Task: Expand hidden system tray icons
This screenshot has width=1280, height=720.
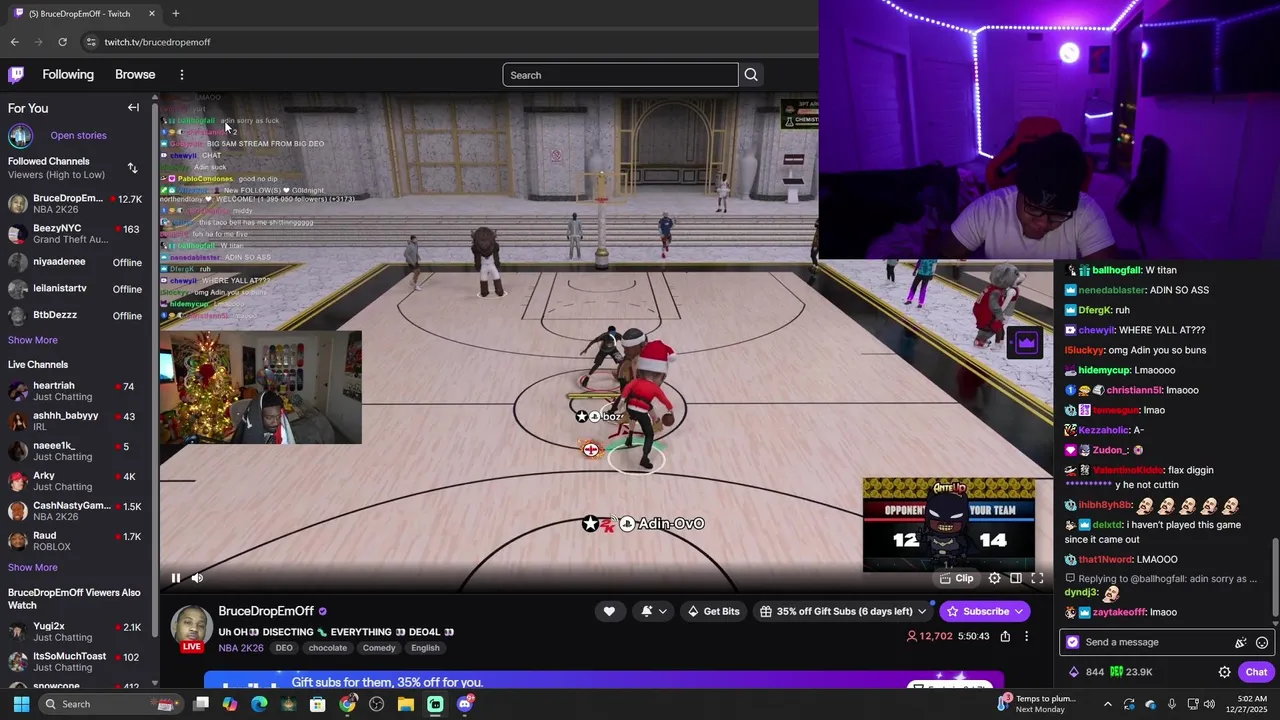Action: tap(1109, 704)
